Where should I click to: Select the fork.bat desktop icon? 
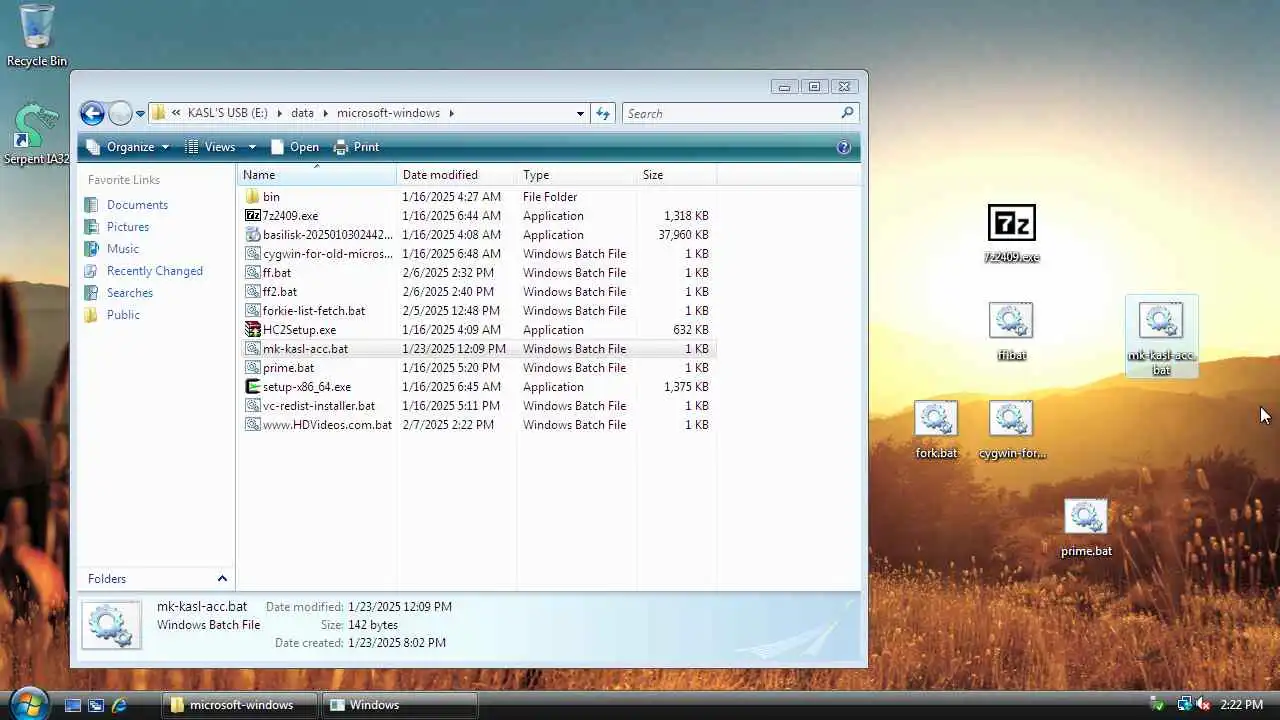936,428
